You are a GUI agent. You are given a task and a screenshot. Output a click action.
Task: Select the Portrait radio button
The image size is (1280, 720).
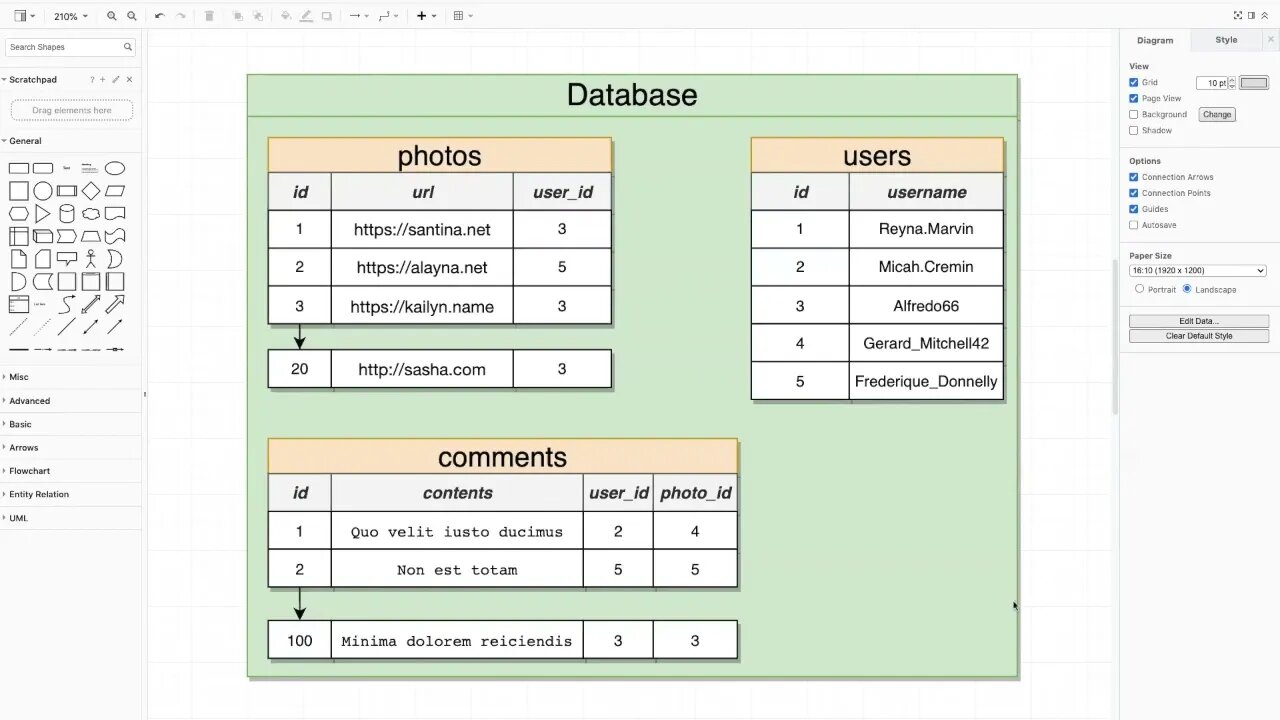(x=1140, y=289)
